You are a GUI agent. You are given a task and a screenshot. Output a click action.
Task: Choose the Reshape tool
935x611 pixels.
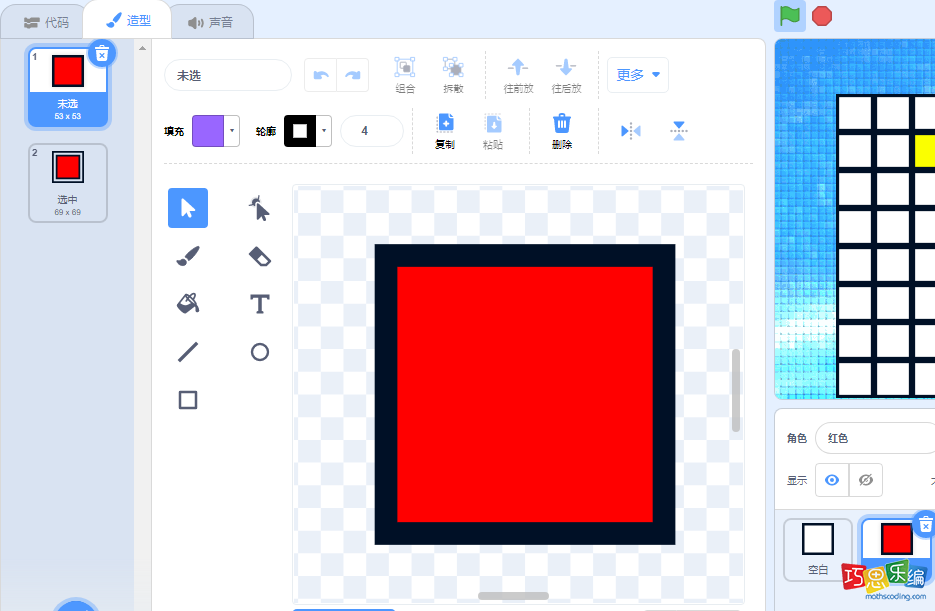click(x=260, y=208)
